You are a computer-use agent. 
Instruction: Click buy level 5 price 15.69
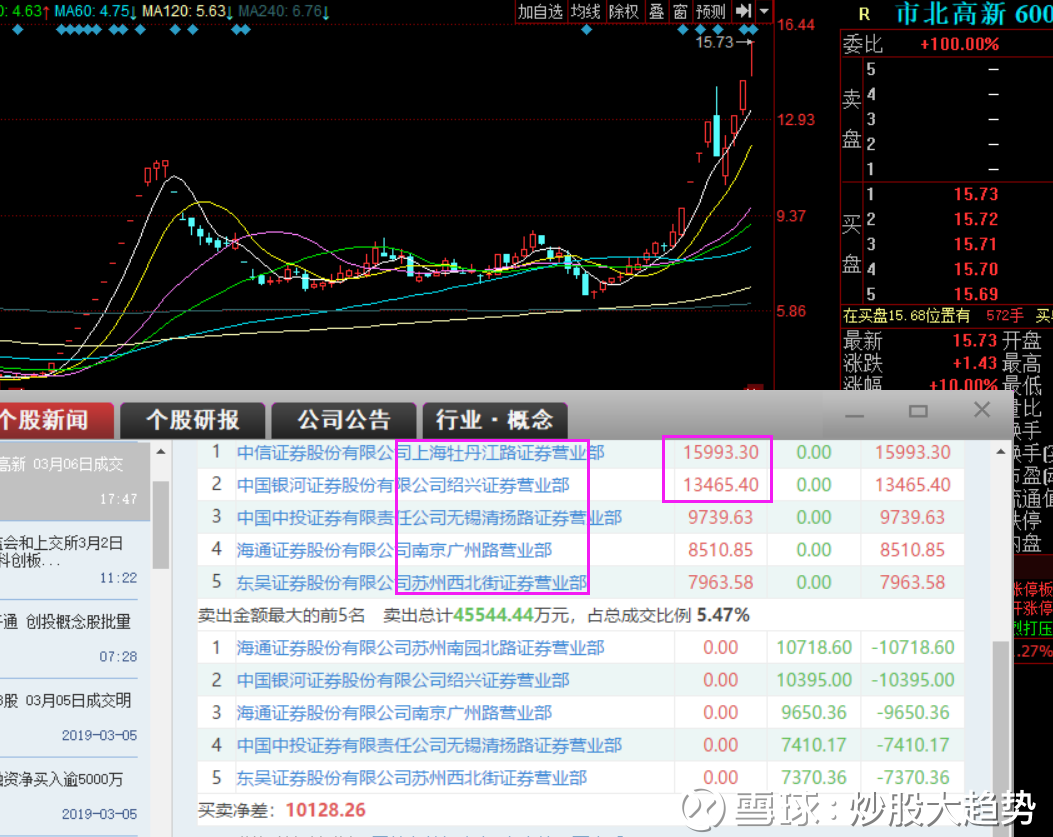(x=976, y=294)
